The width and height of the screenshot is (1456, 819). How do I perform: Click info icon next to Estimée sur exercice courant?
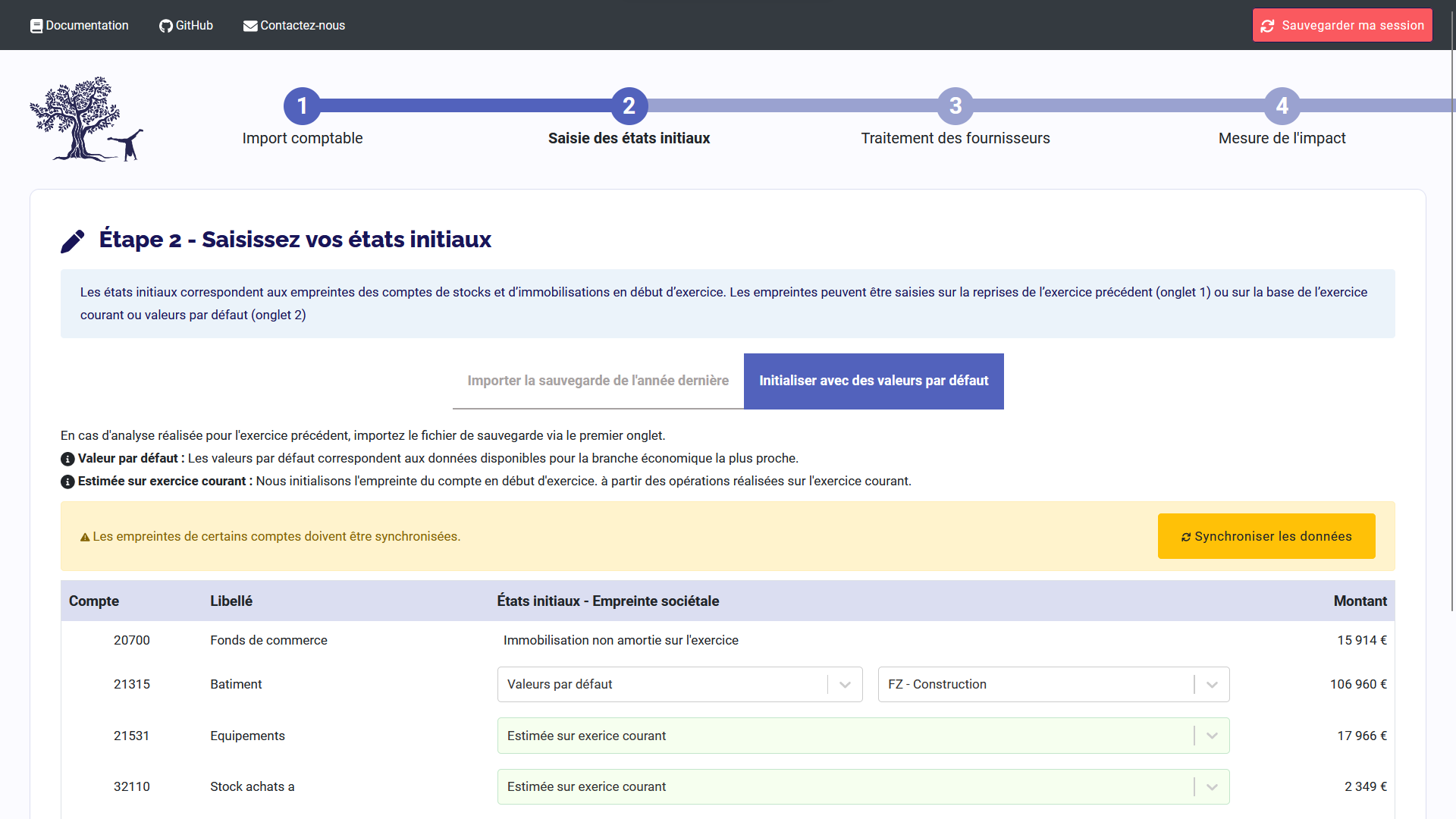click(67, 482)
